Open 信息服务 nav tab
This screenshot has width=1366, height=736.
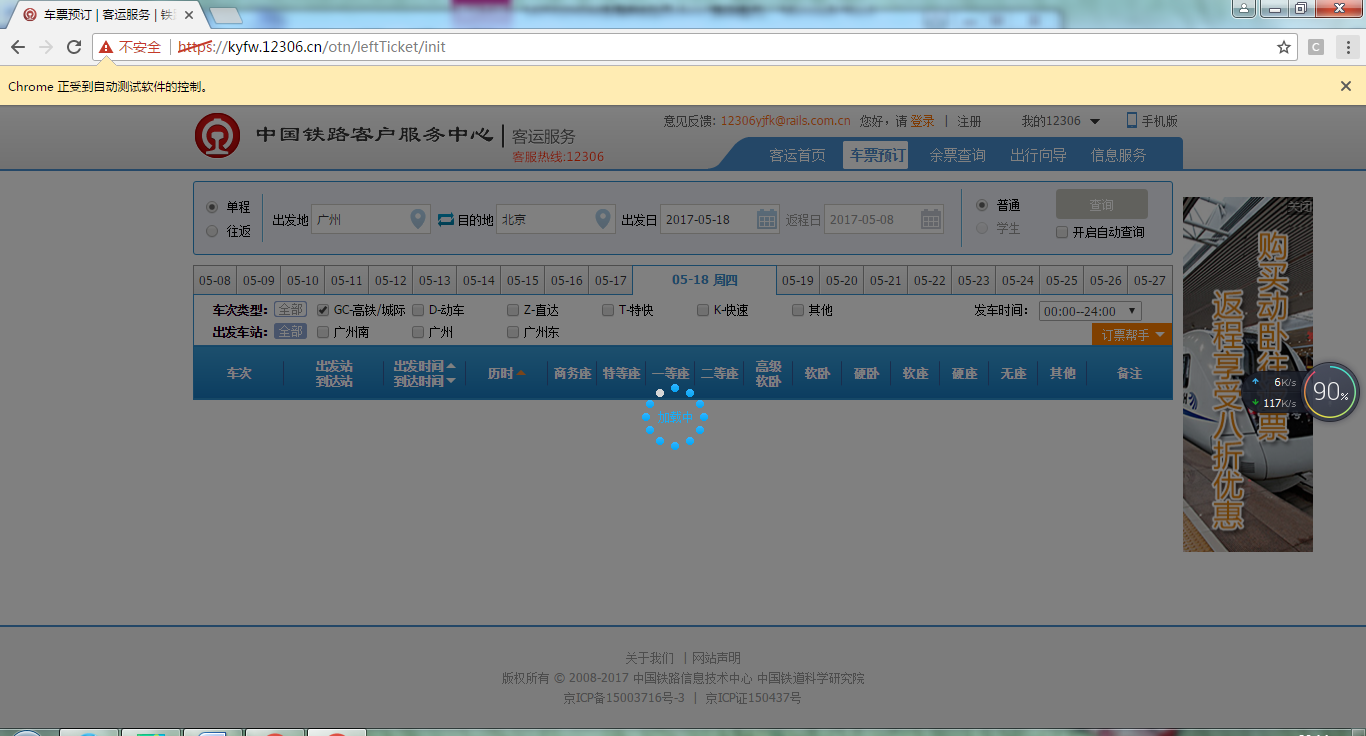(x=1118, y=155)
